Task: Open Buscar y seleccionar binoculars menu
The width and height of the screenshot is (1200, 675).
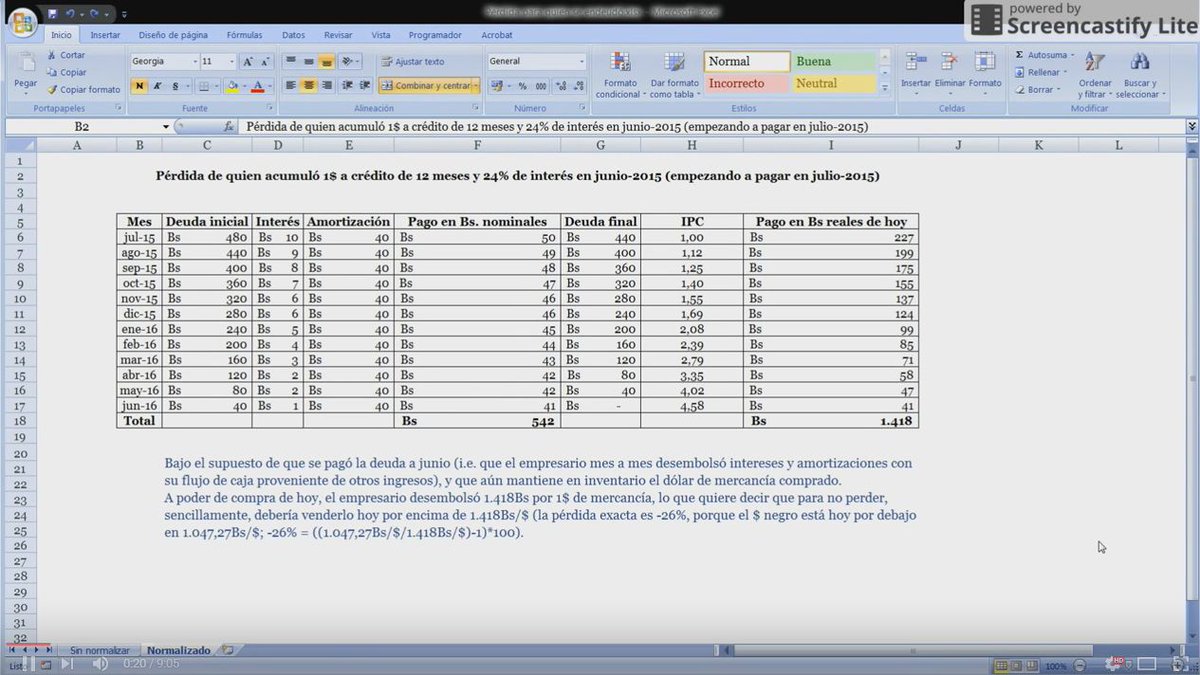Action: coord(1140,75)
